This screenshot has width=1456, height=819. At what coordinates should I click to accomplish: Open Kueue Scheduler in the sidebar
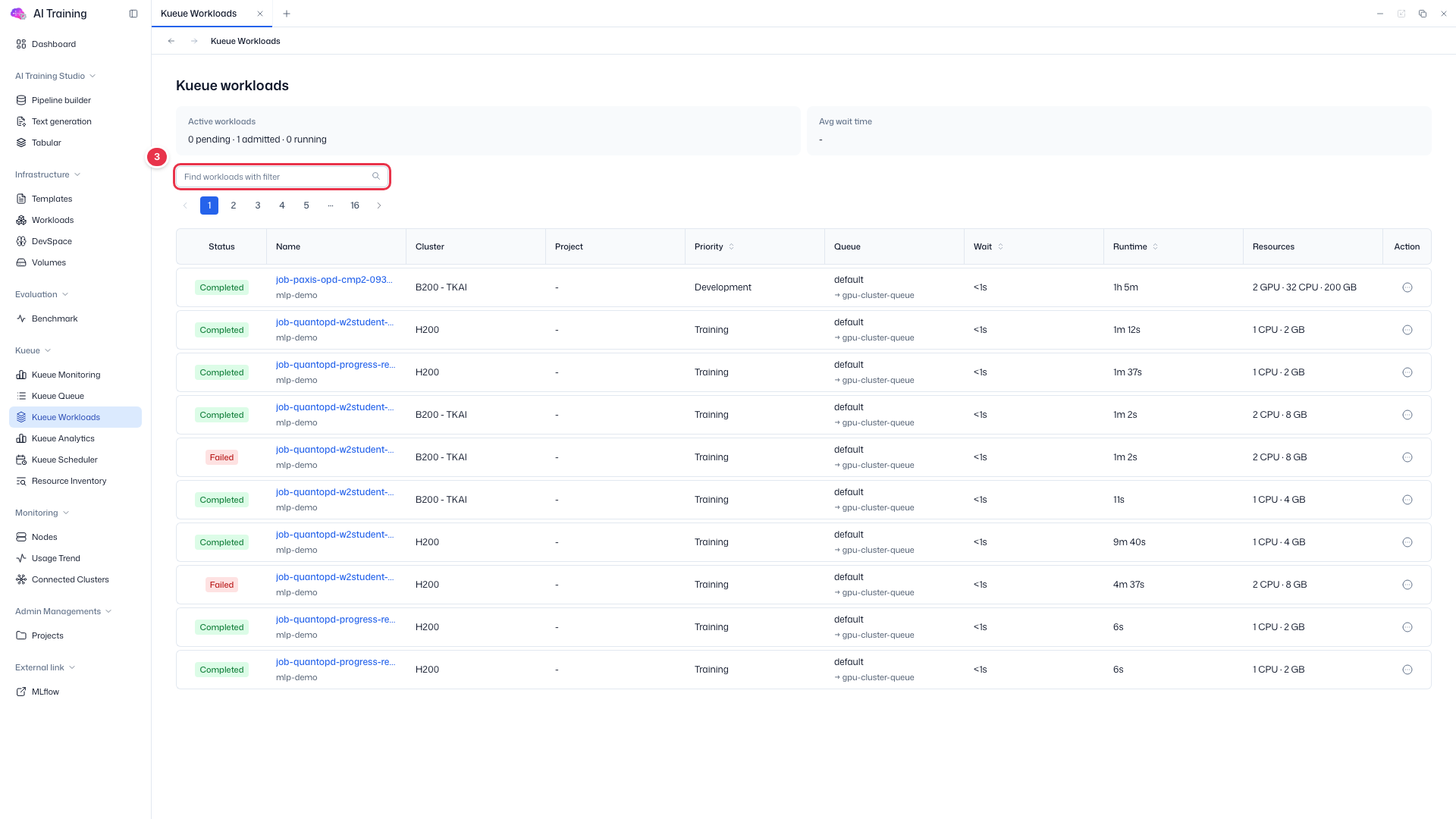[75, 460]
